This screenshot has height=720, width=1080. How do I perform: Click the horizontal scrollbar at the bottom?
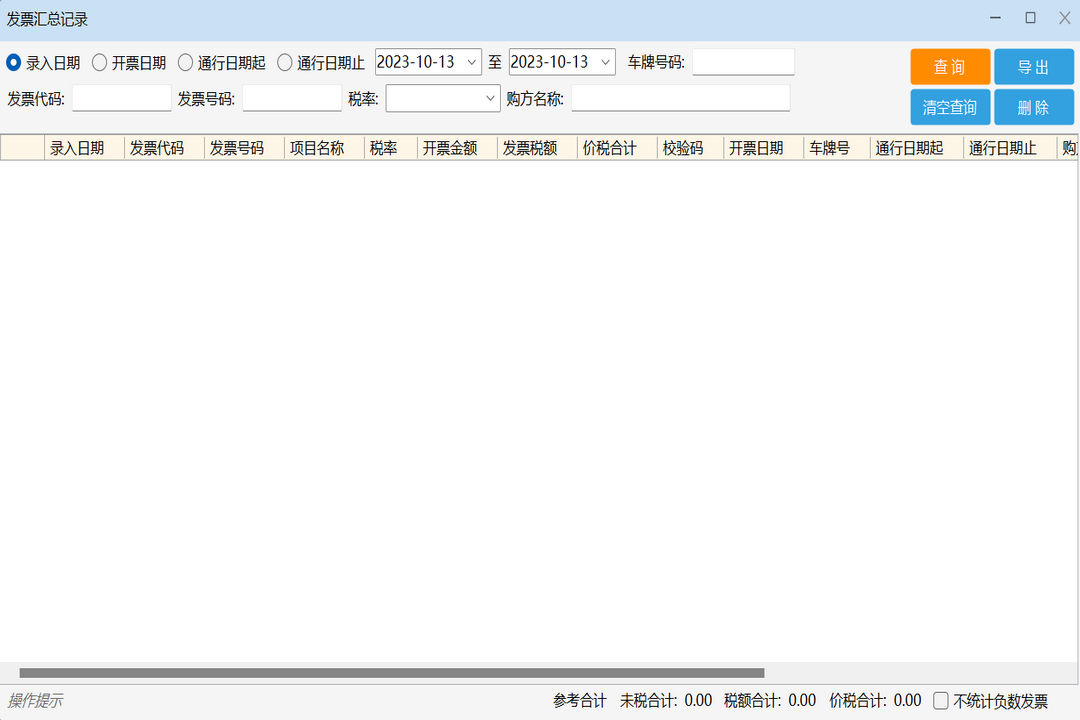tap(390, 673)
